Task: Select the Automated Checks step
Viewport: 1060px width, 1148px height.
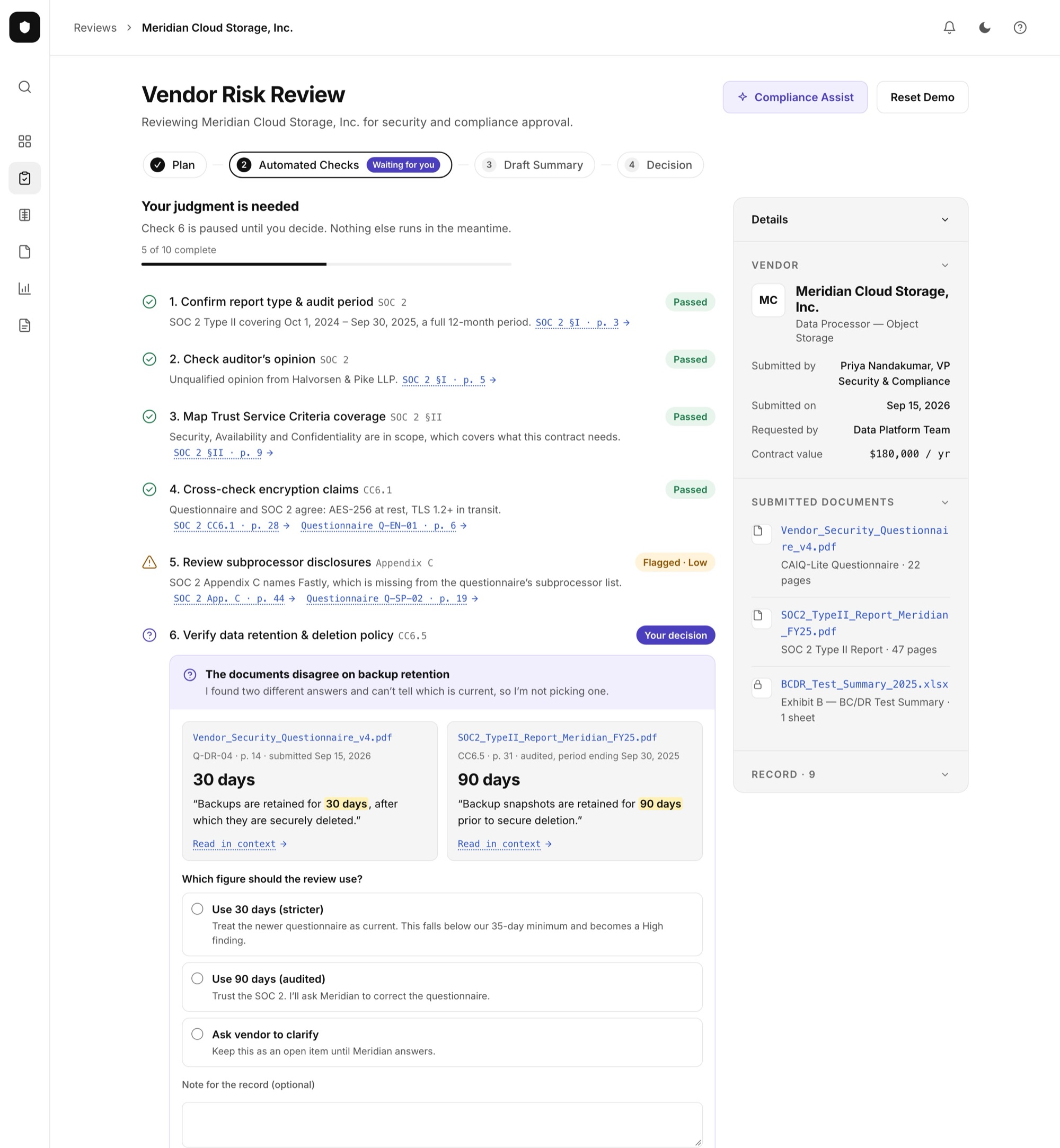Action: [340, 165]
